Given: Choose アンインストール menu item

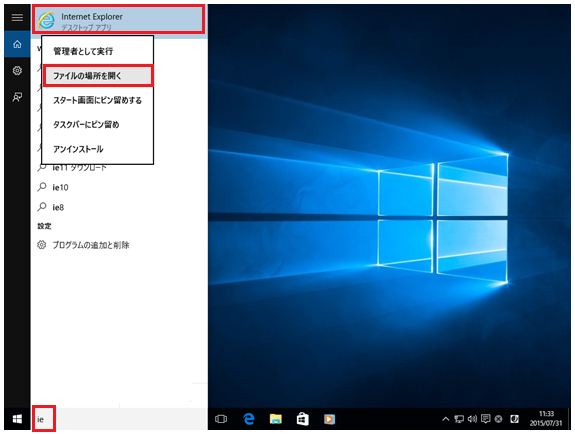Looking at the screenshot, I should [x=97, y=149].
